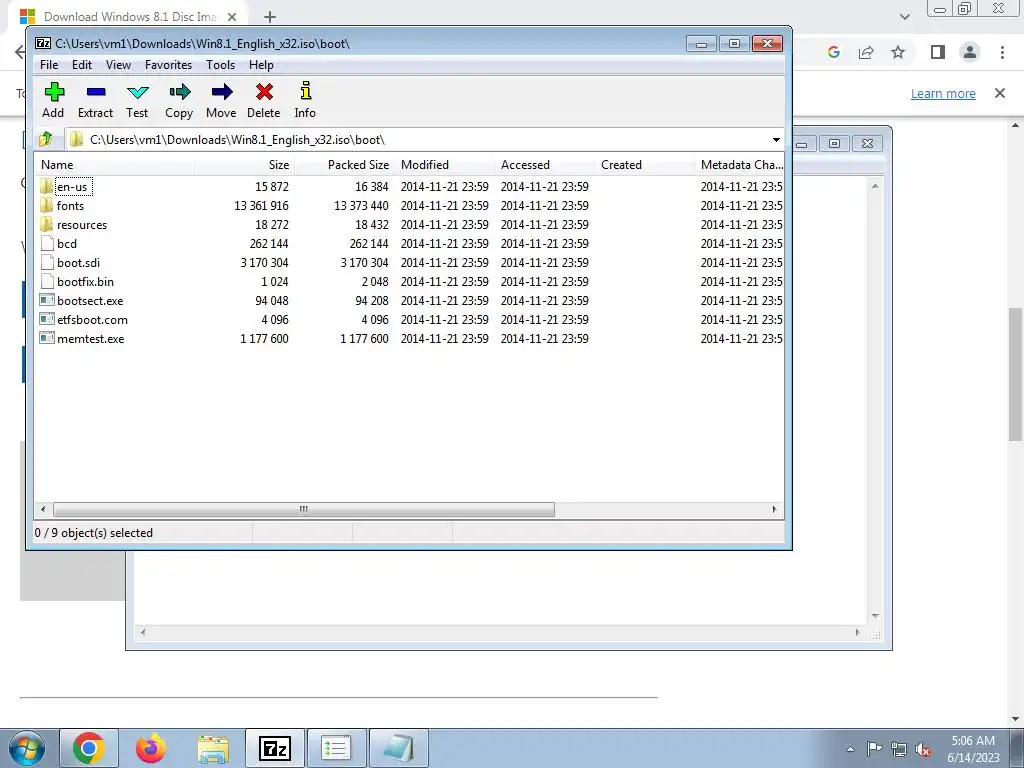Click the Windows Start orb
Screen dimensions: 1024x768
click(x=27, y=749)
